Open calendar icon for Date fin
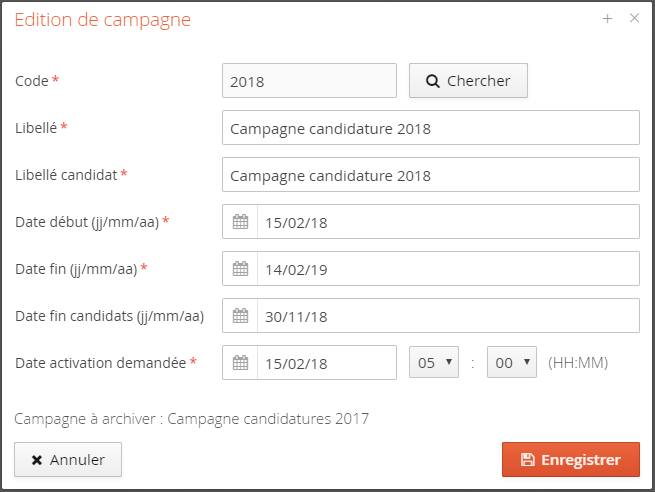 click(x=240, y=268)
